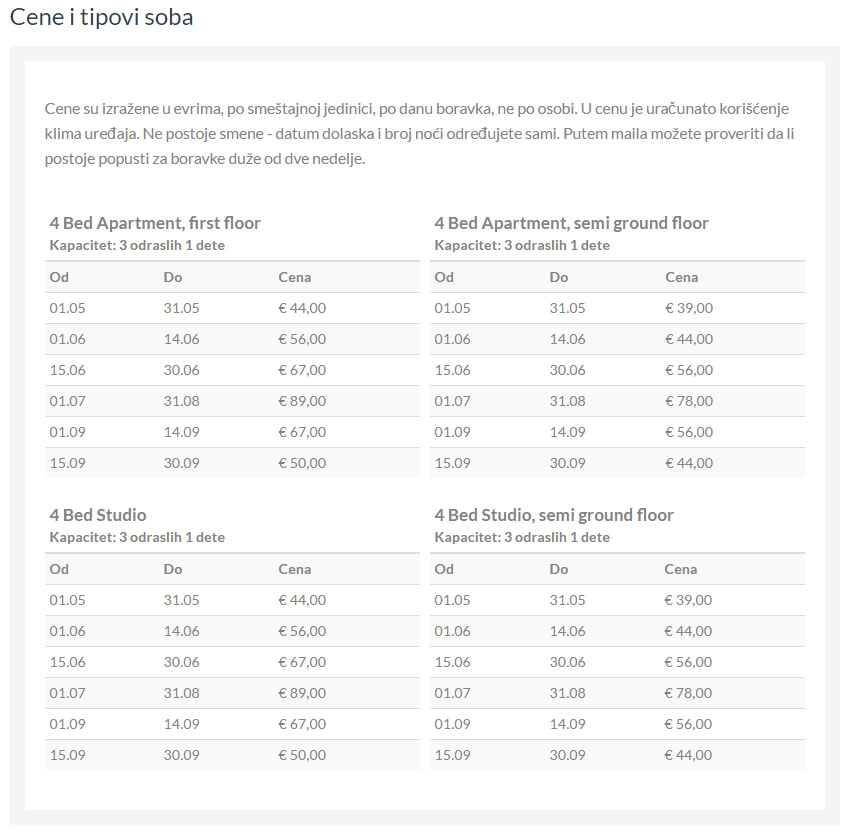Select € 78,00 price in semi ground apartment table
This screenshot has height=836, width=854.
pyautogui.click(x=689, y=401)
